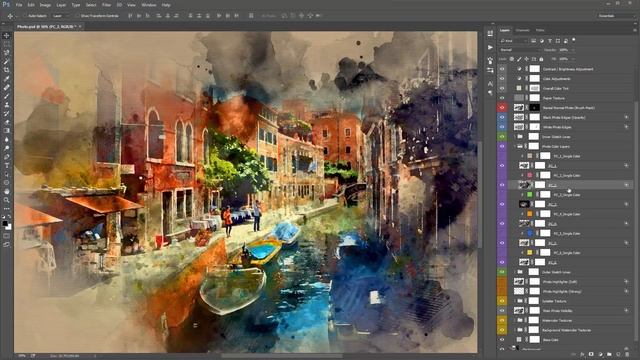Image resolution: width=640 pixels, height=360 pixels.
Task: Click the blue PC_5_Single Color fill swatch
Action: pos(530,233)
